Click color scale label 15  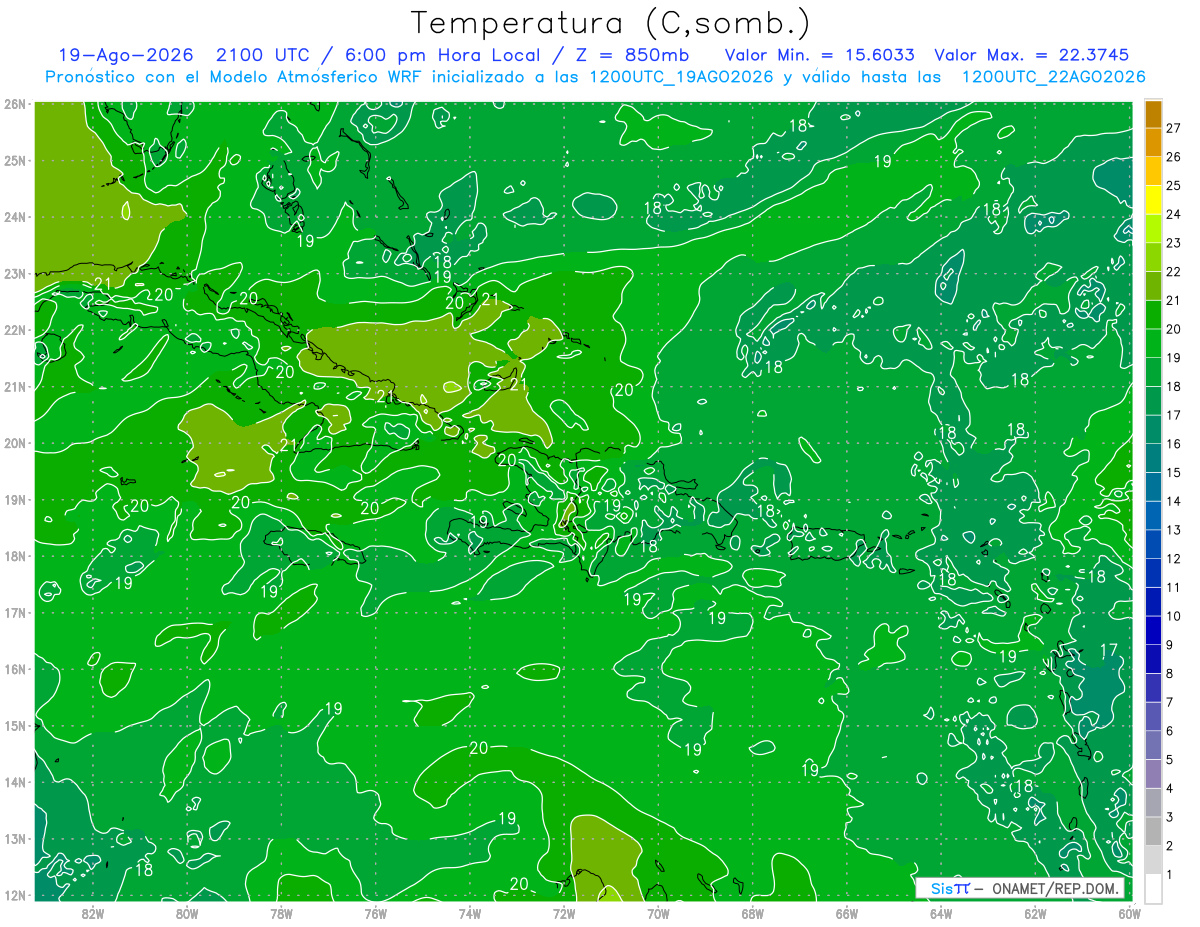[x=1173, y=472]
